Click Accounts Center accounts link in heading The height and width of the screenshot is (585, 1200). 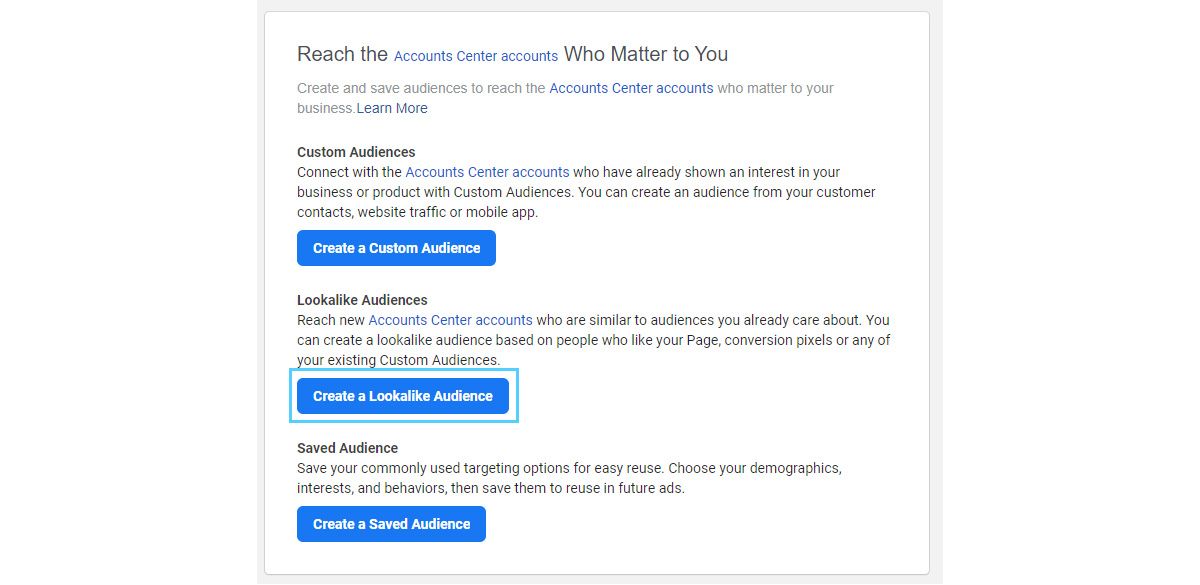[476, 56]
